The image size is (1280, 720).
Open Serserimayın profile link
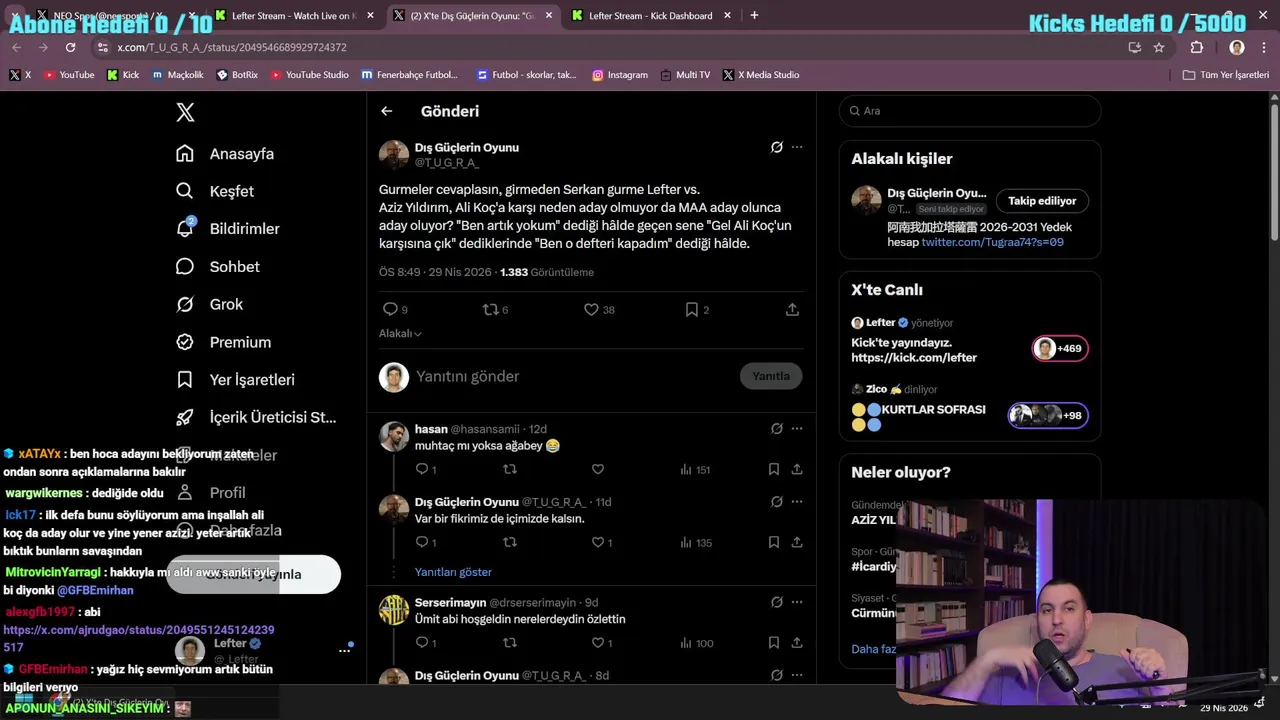point(450,603)
